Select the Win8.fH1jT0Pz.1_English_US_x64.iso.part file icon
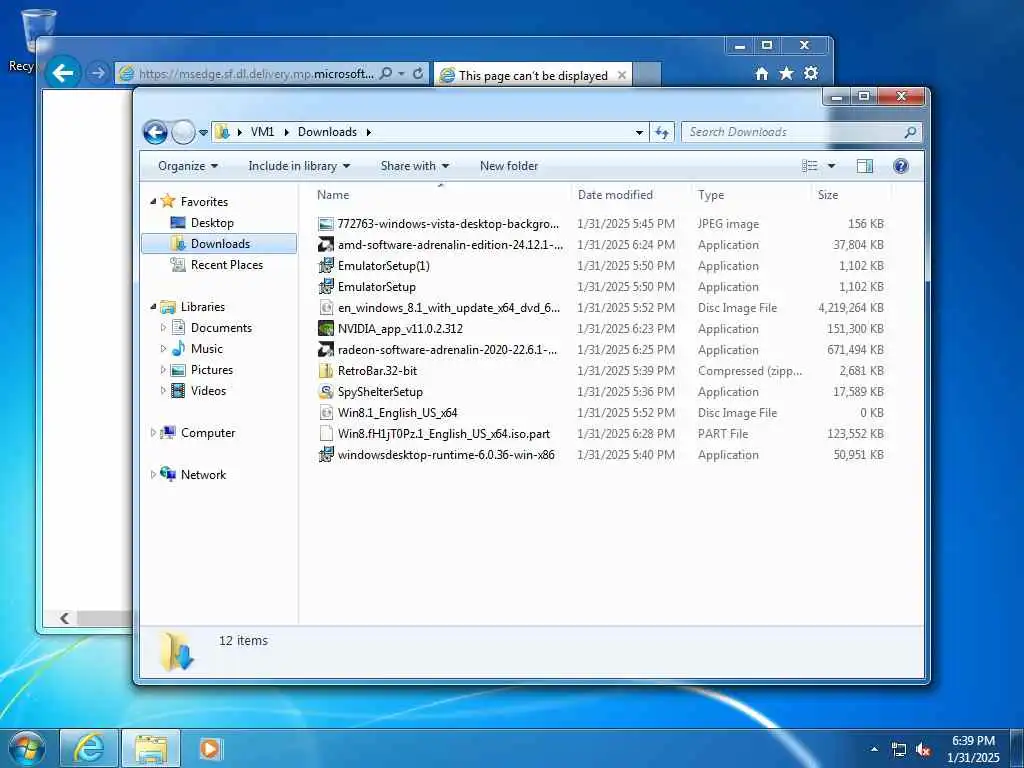The height and width of the screenshot is (768, 1024). click(x=325, y=434)
